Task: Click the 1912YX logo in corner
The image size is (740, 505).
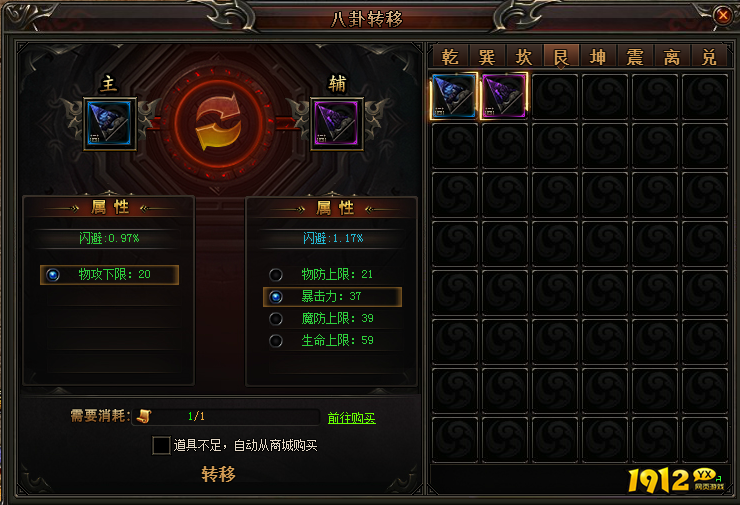Action: (x=675, y=480)
